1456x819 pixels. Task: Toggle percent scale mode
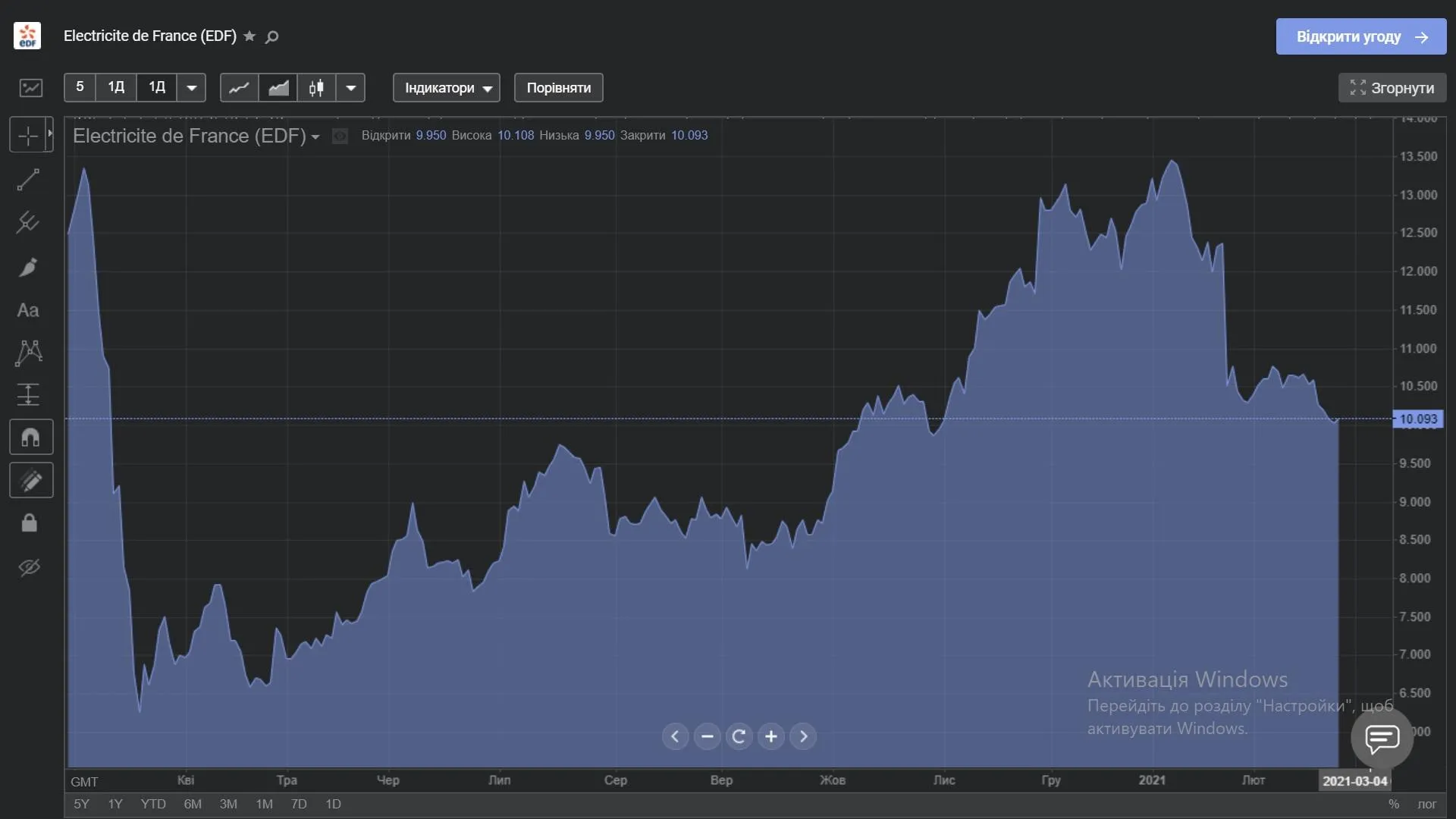(x=1394, y=805)
